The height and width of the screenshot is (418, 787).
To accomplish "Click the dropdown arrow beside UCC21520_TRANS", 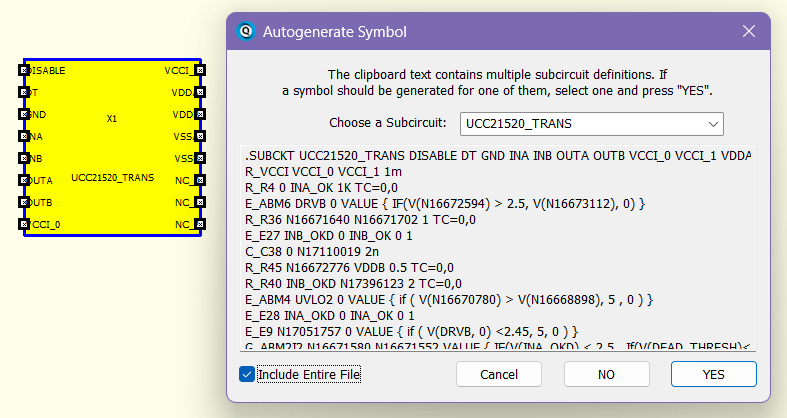I will (712, 123).
